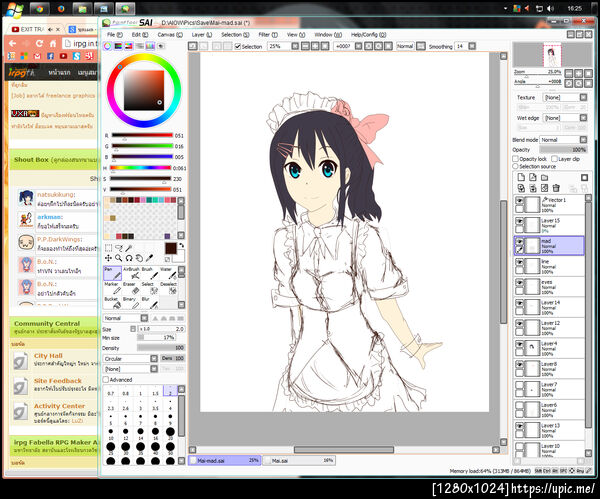Open the Circular brush shape dropdown
The width and height of the screenshot is (600, 499).
click(154, 359)
